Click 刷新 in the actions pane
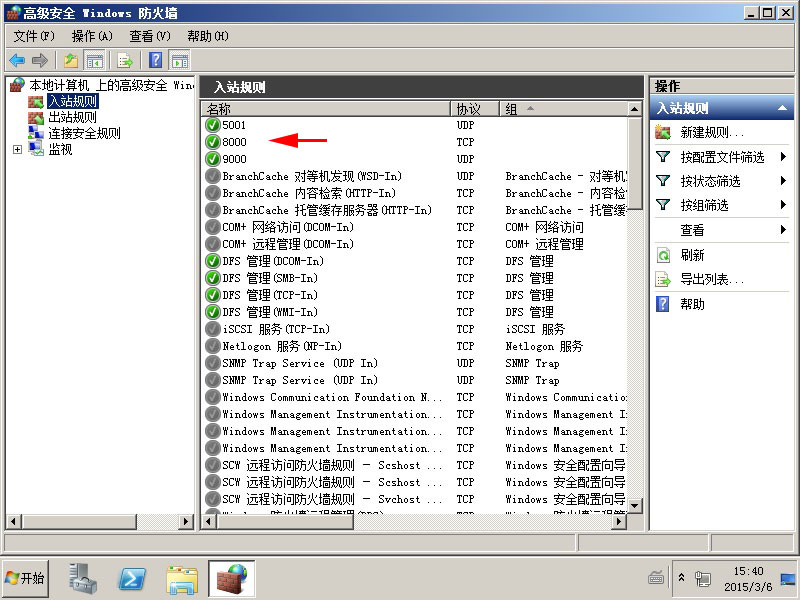Image resolution: width=800 pixels, height=600 pixels. pos(692,255)
